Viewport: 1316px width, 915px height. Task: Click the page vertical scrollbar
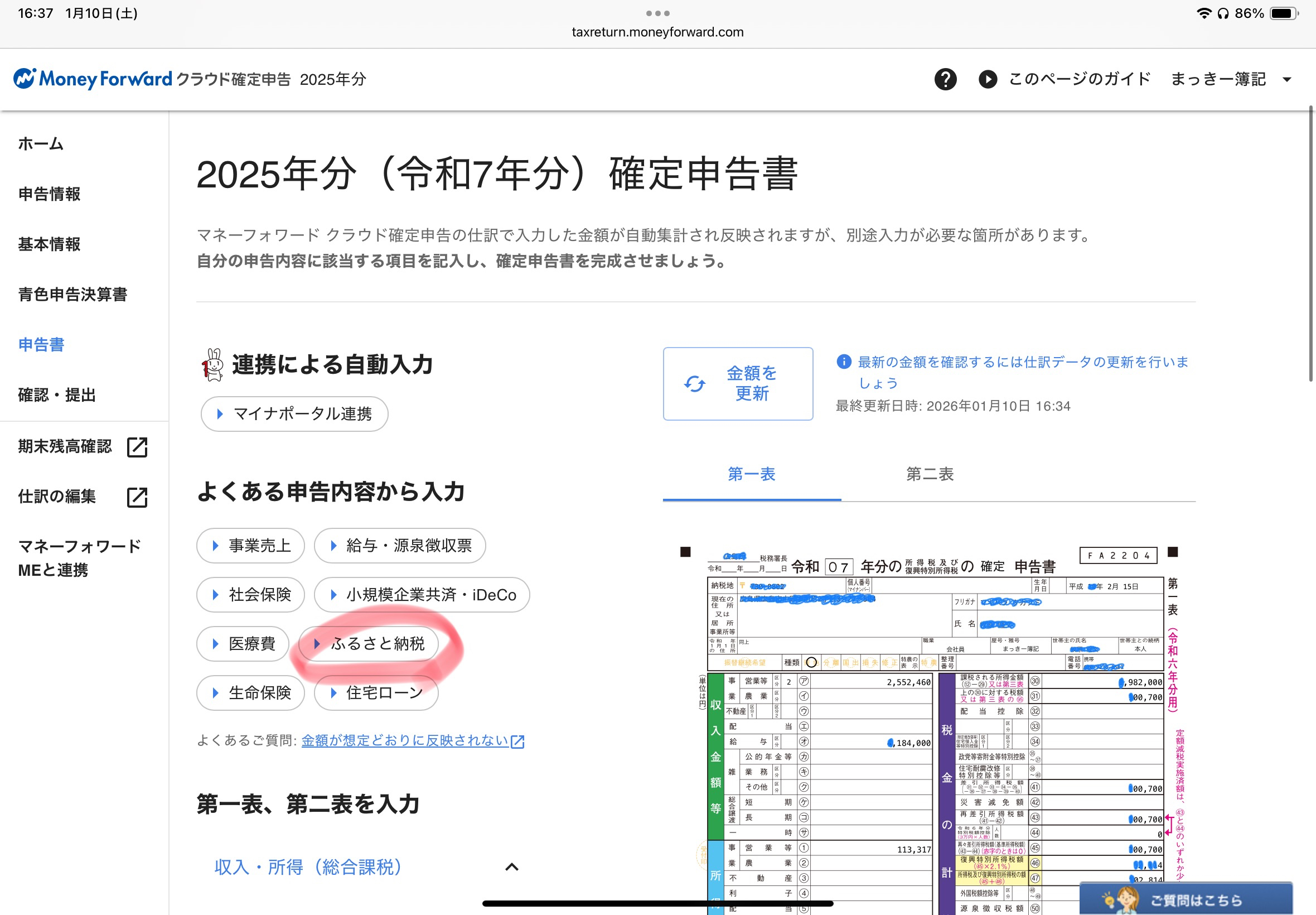(x=1310, y=244)
